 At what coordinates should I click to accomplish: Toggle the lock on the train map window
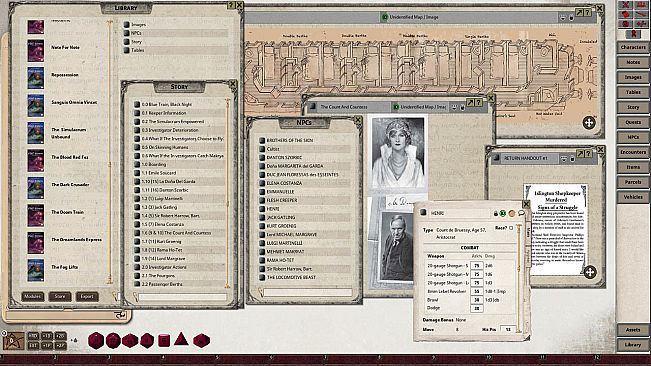coord(571,17)
